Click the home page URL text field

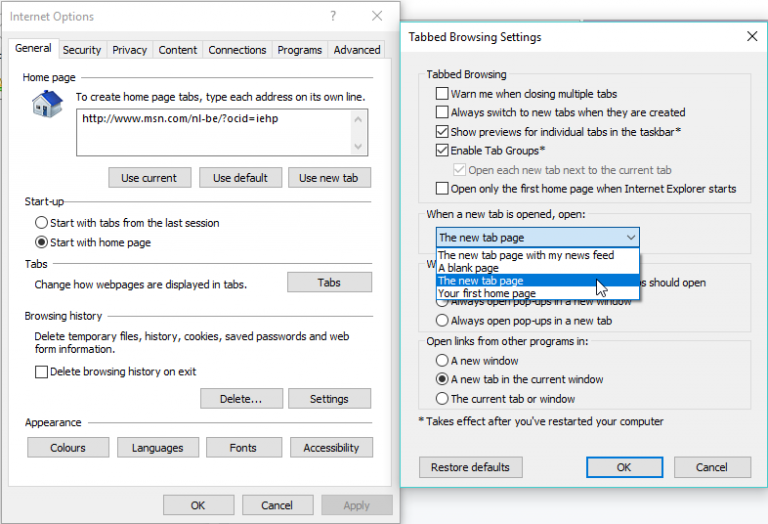(x=222, y=132)
